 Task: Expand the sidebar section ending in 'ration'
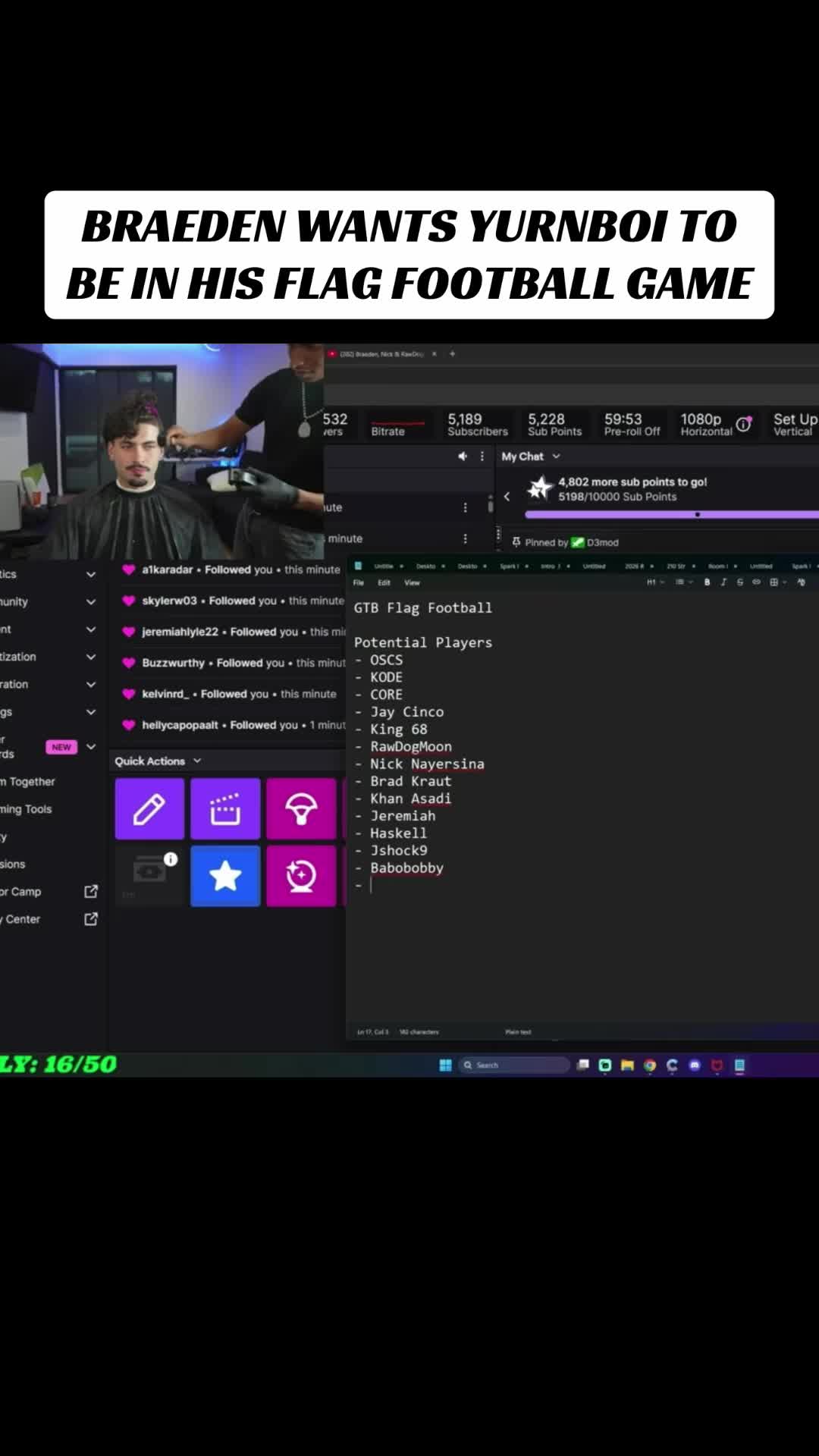91,684
